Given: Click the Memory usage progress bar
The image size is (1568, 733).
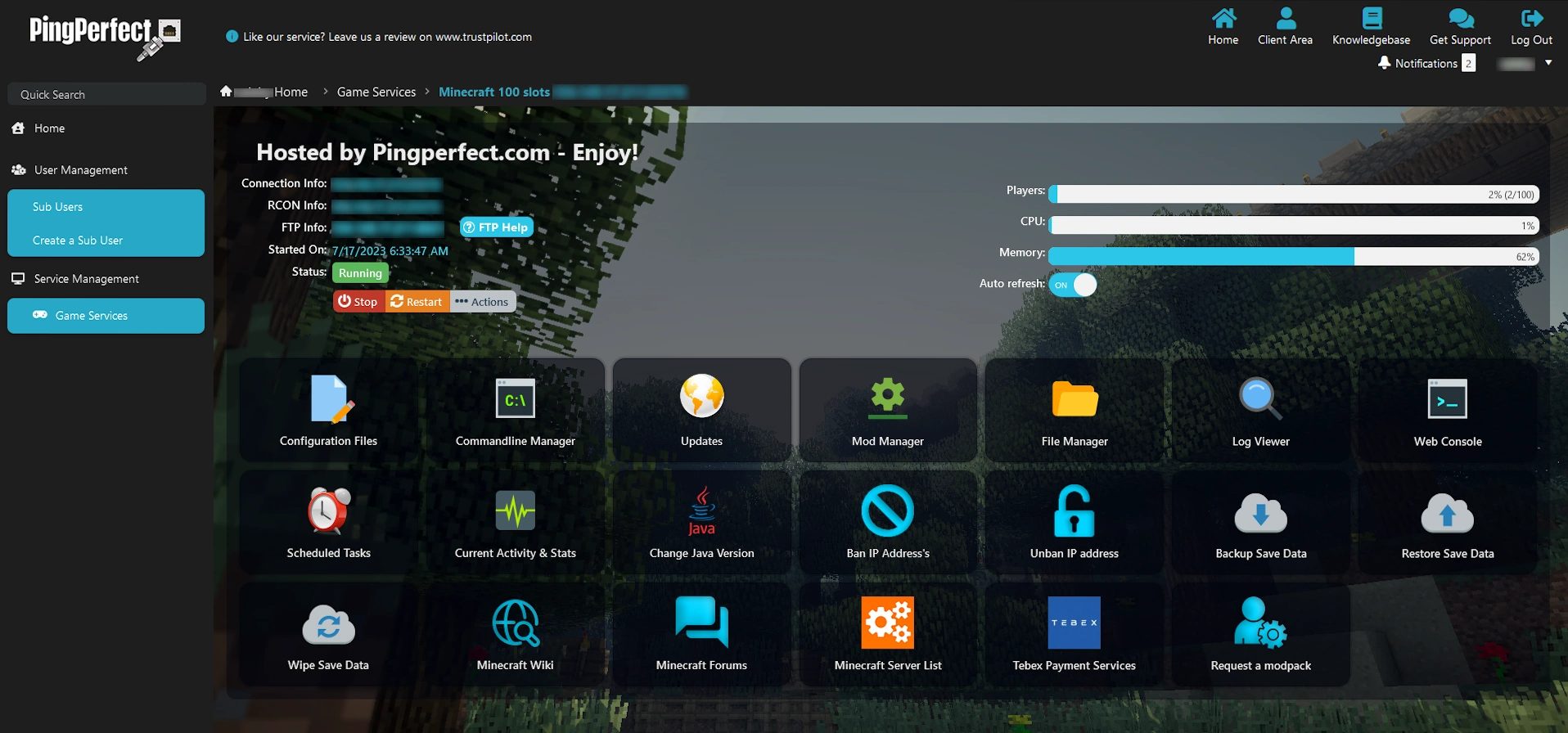Looking at the screenshot, I should [x=1293, y=257].
